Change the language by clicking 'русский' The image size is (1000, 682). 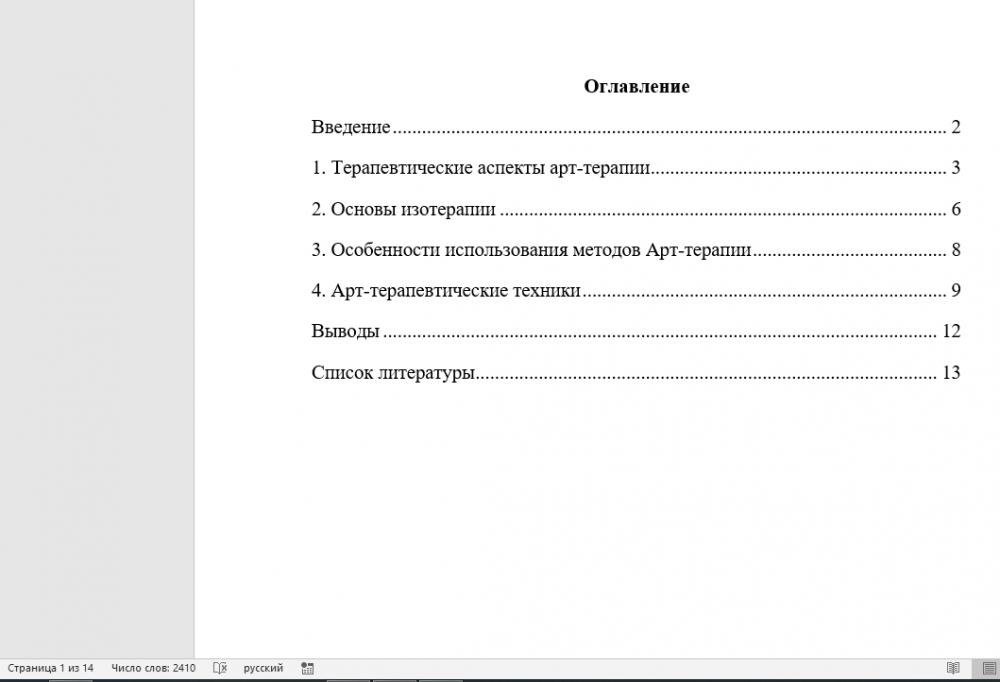pos(263,668)
